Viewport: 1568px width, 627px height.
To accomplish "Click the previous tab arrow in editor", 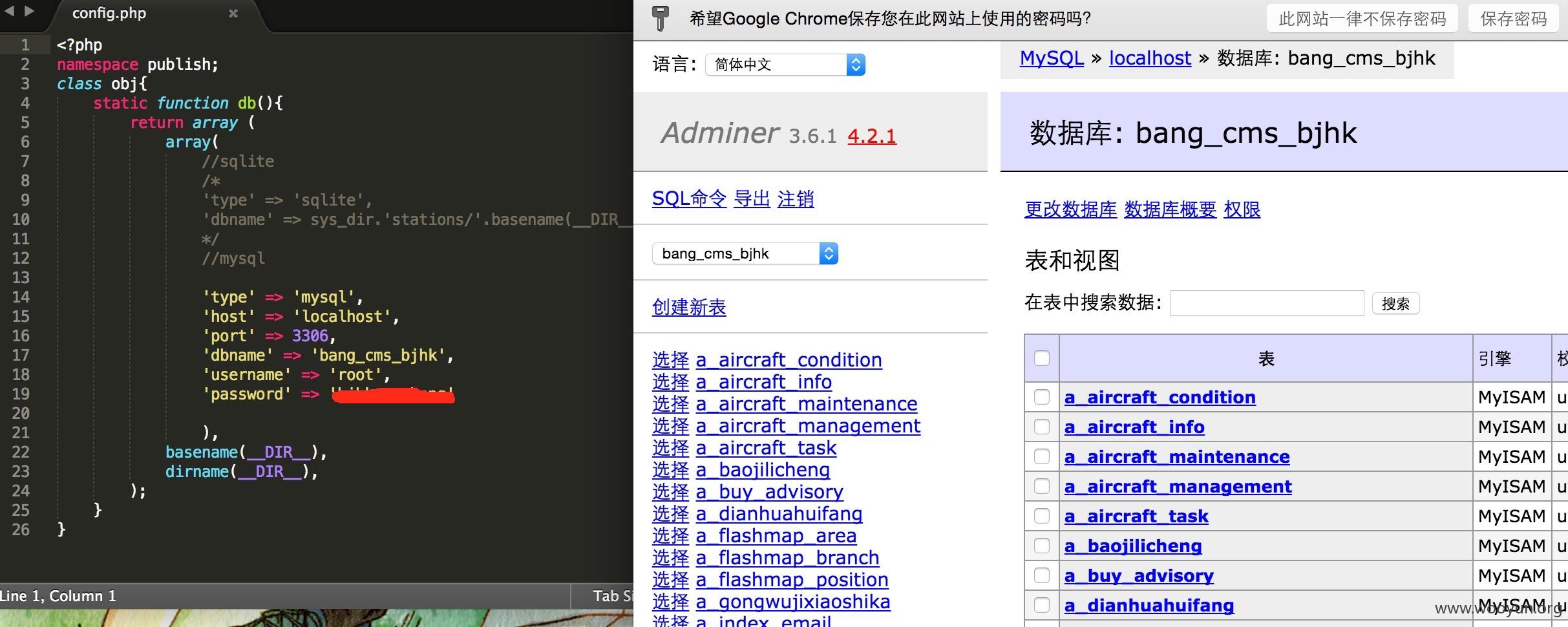I will click(x=10, y=11).
